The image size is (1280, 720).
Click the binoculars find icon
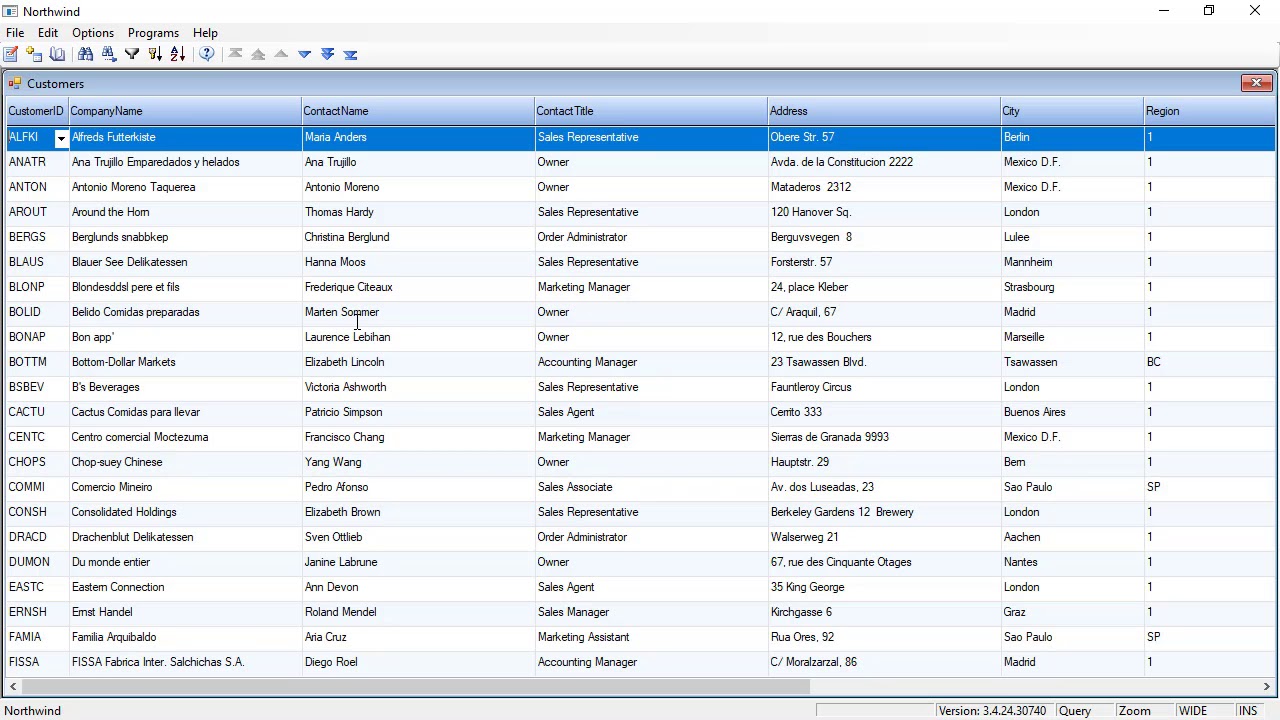pyautogui.click(x=86, y=54)
